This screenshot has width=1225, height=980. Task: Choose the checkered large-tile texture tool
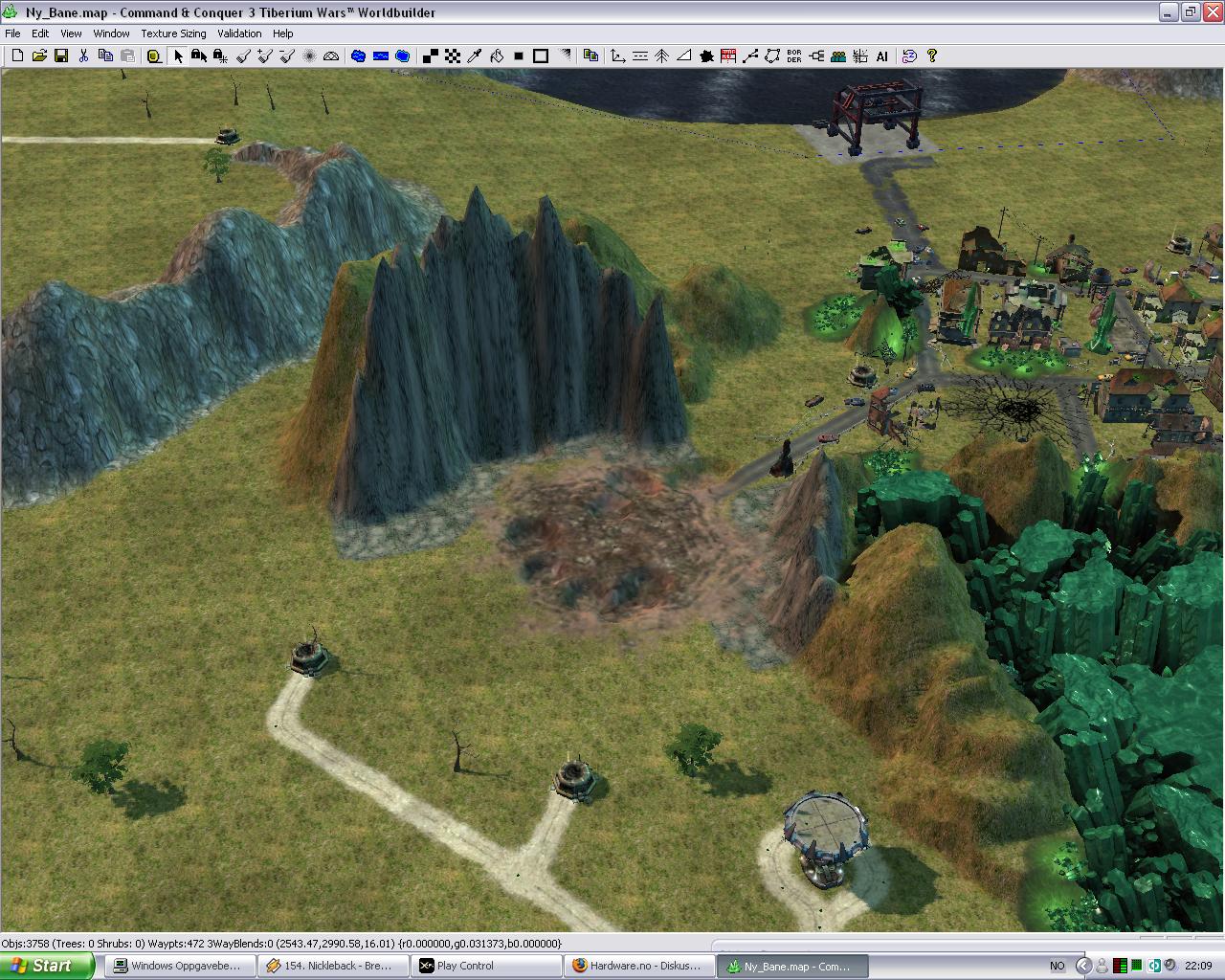click(453, 56)
